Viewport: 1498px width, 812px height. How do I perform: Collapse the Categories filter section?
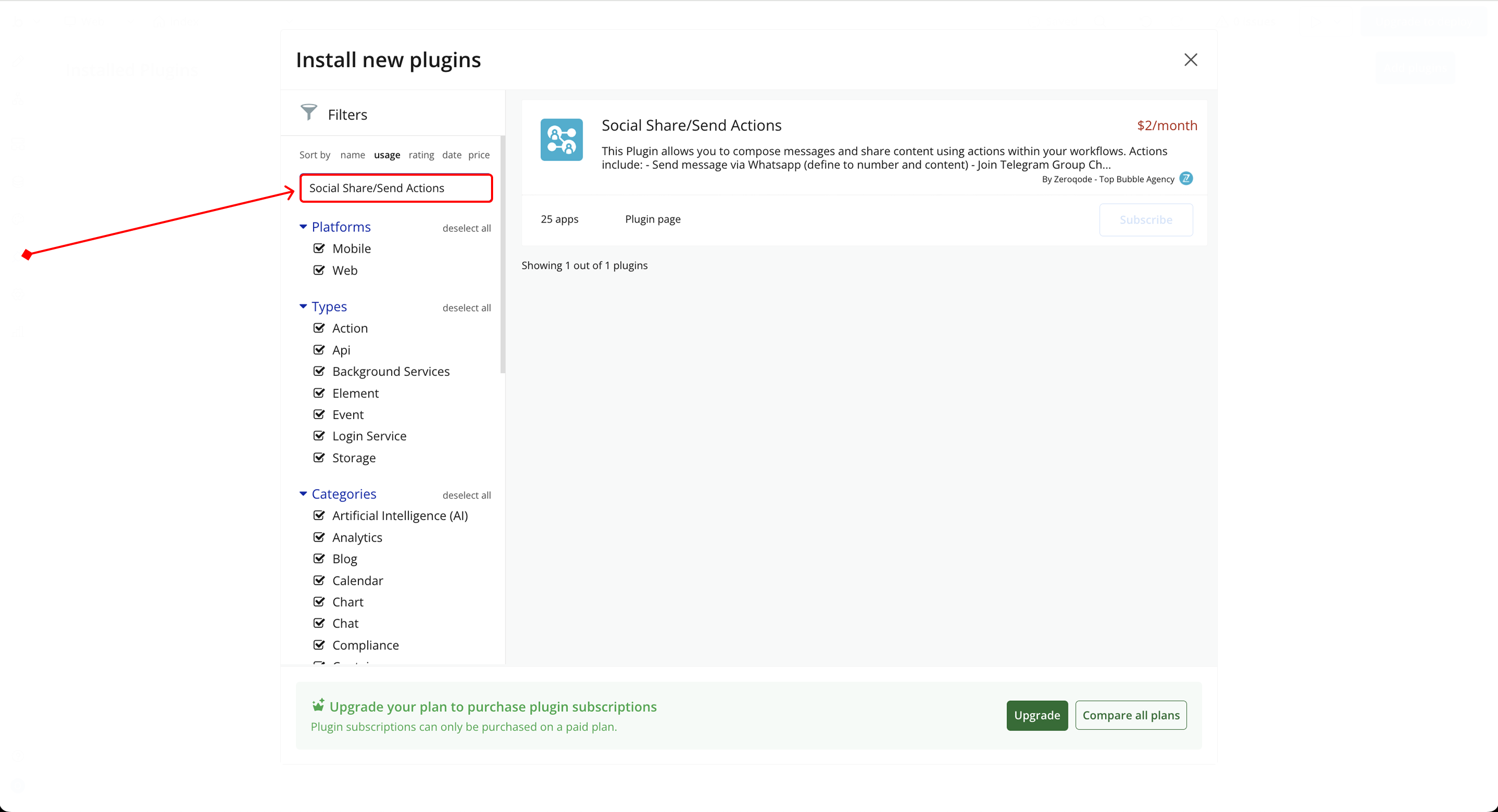(303, 493)
